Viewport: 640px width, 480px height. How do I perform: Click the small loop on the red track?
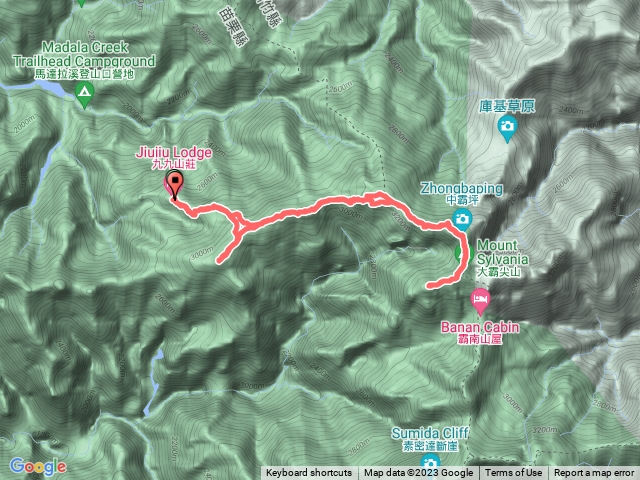click(377, 199)
